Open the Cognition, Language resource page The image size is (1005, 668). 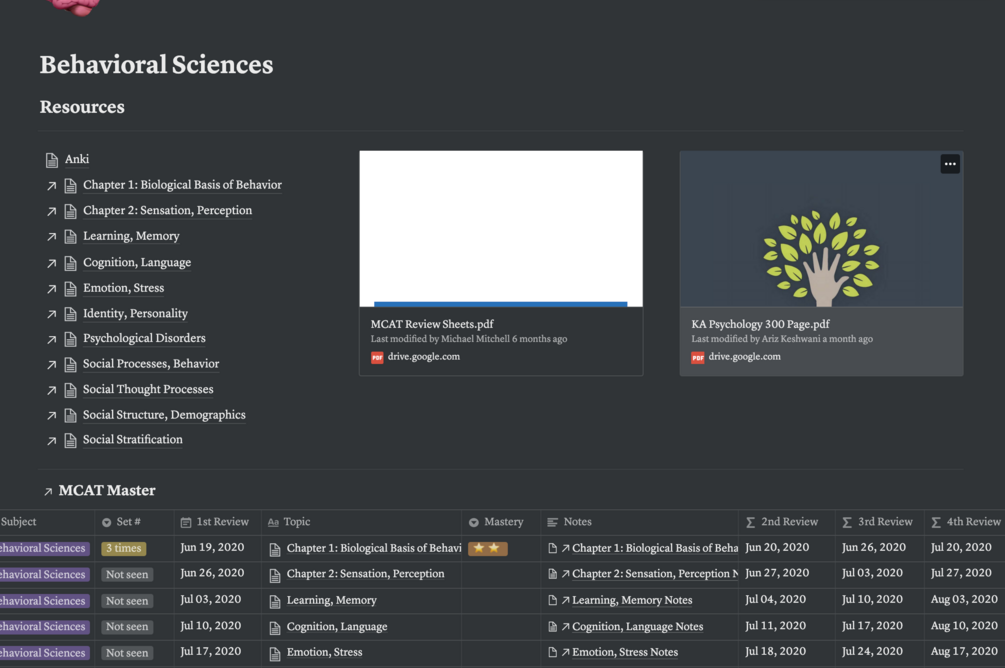click(x=137, y=262)
